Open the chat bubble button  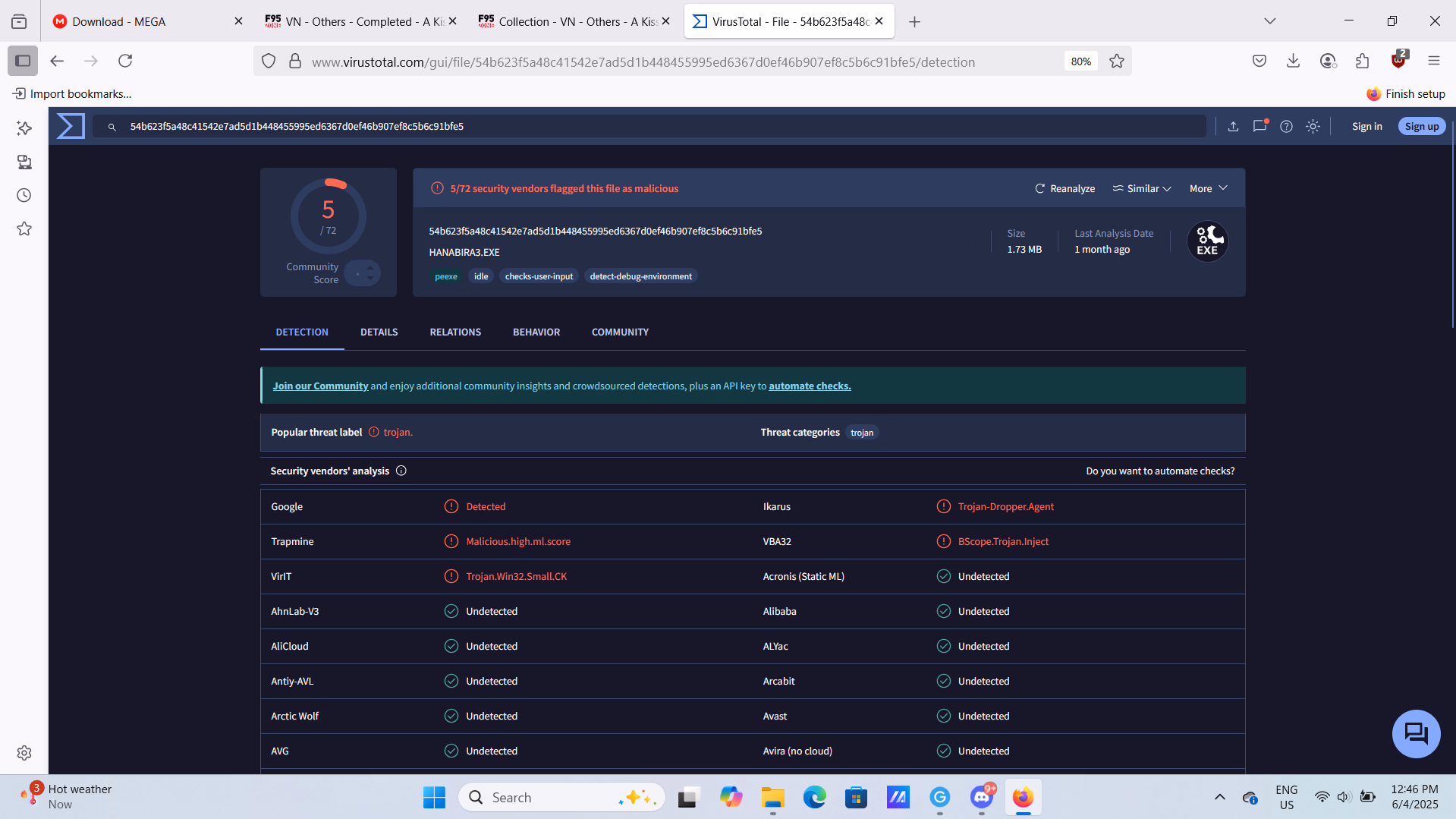coord(1416,734)
